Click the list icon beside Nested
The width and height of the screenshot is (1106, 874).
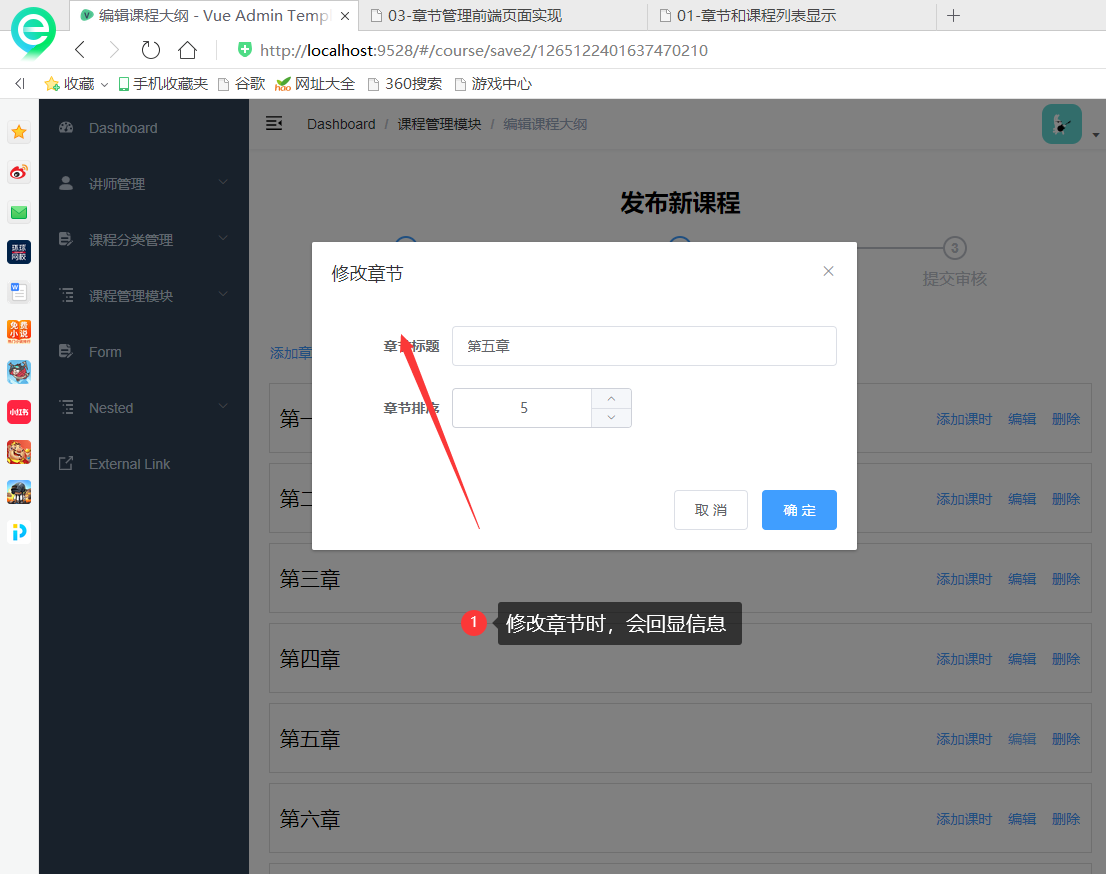[x=64, y=407]
